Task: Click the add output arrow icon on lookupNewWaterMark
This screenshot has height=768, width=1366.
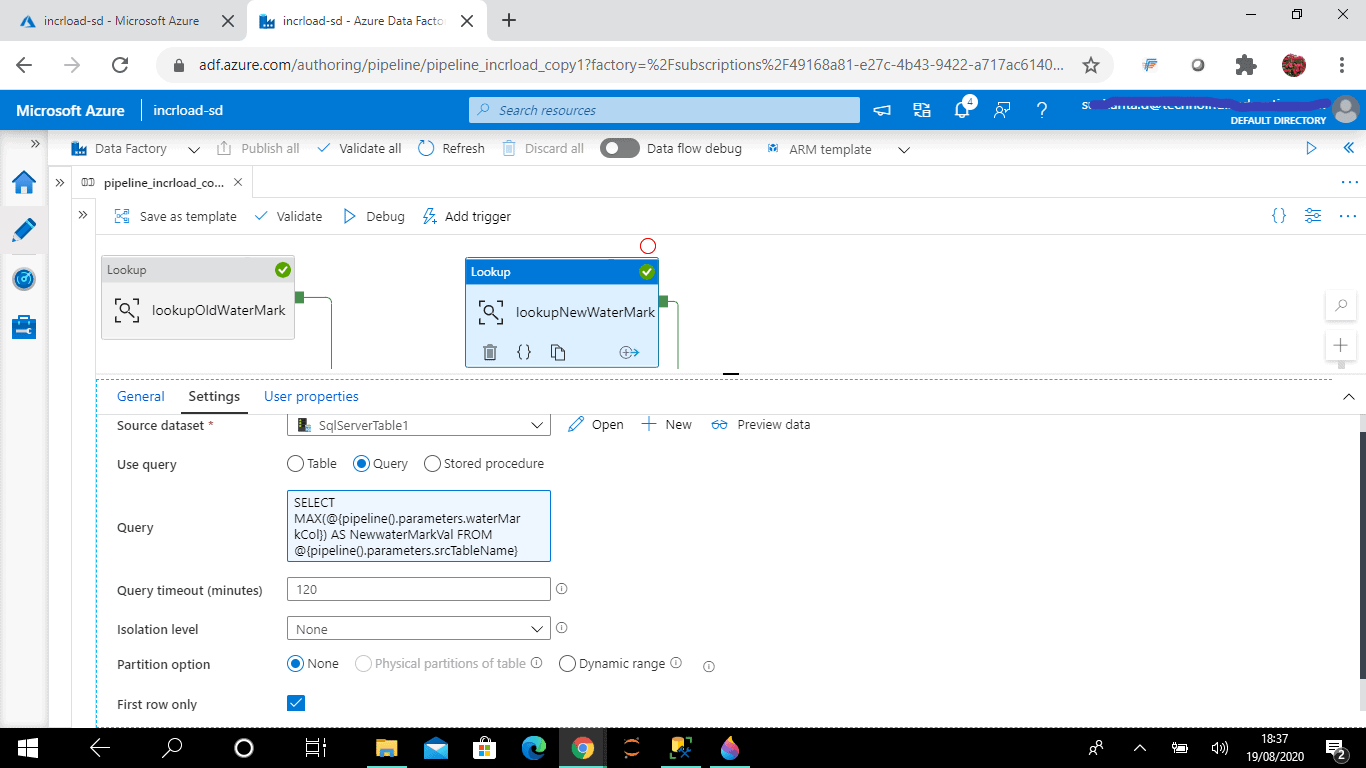Action: coord(629,352)
